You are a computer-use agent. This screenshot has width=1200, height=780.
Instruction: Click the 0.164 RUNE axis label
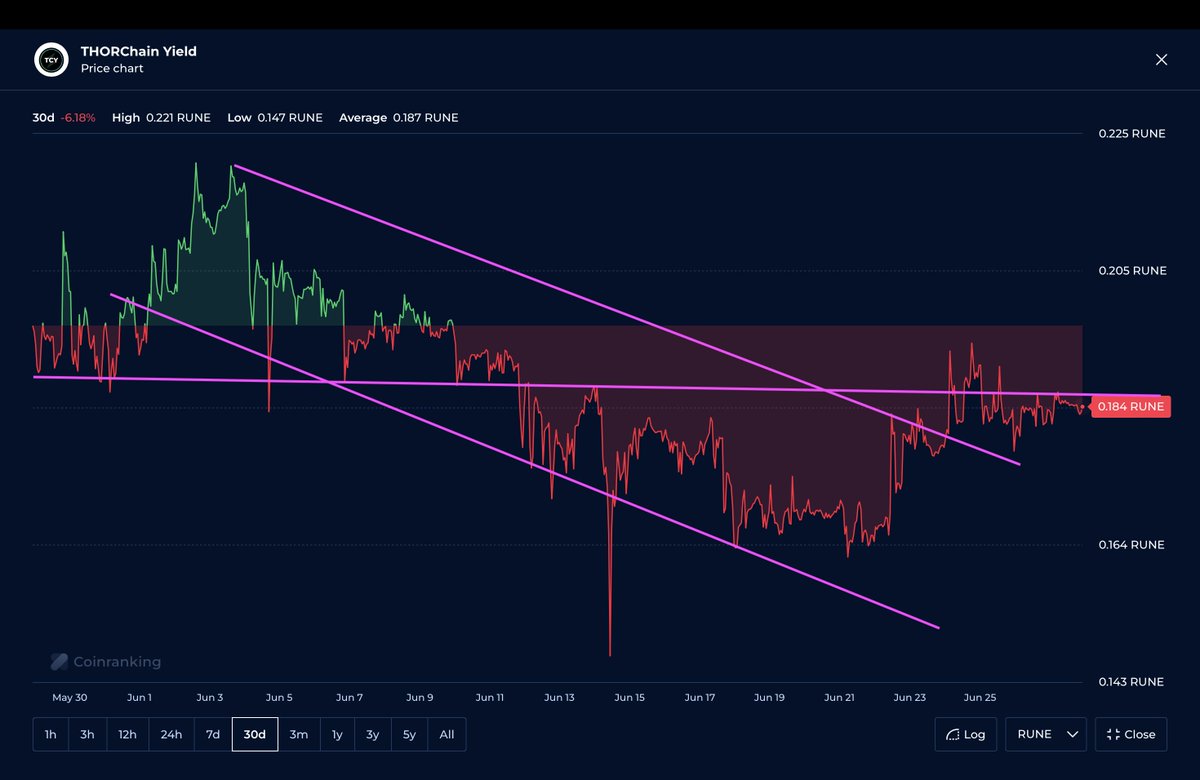click(x=1131, y=545)
